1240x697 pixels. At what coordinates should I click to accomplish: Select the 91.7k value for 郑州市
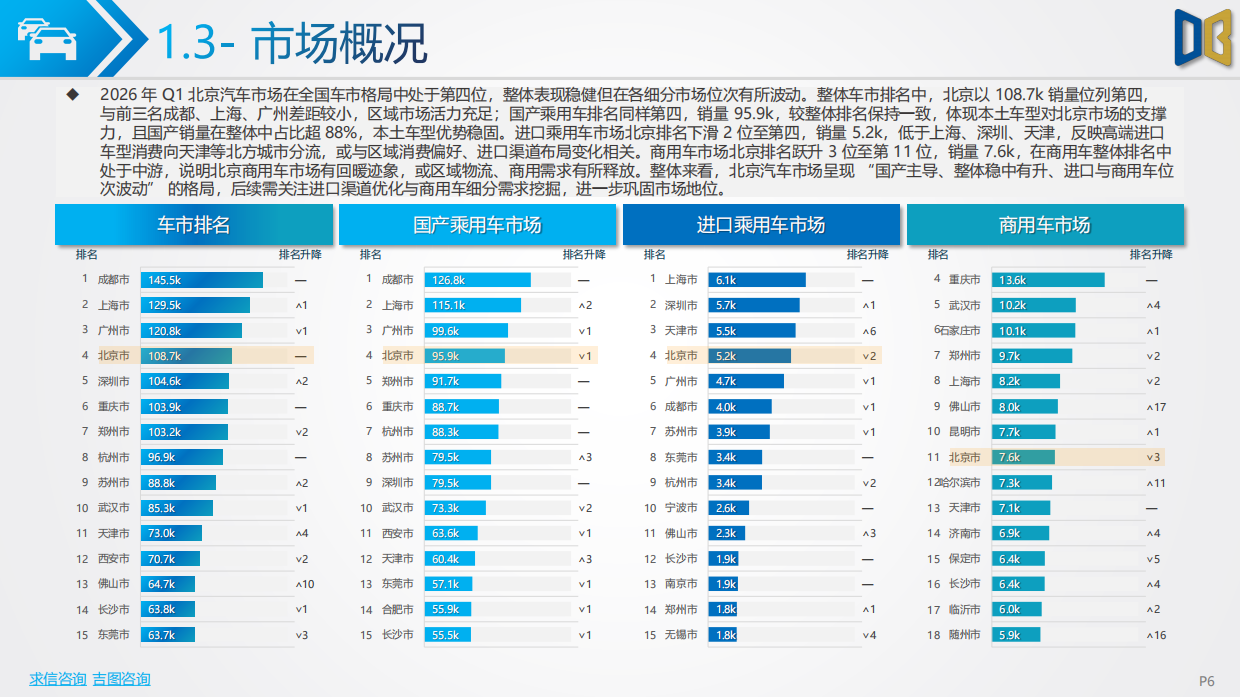click(445, 381)
